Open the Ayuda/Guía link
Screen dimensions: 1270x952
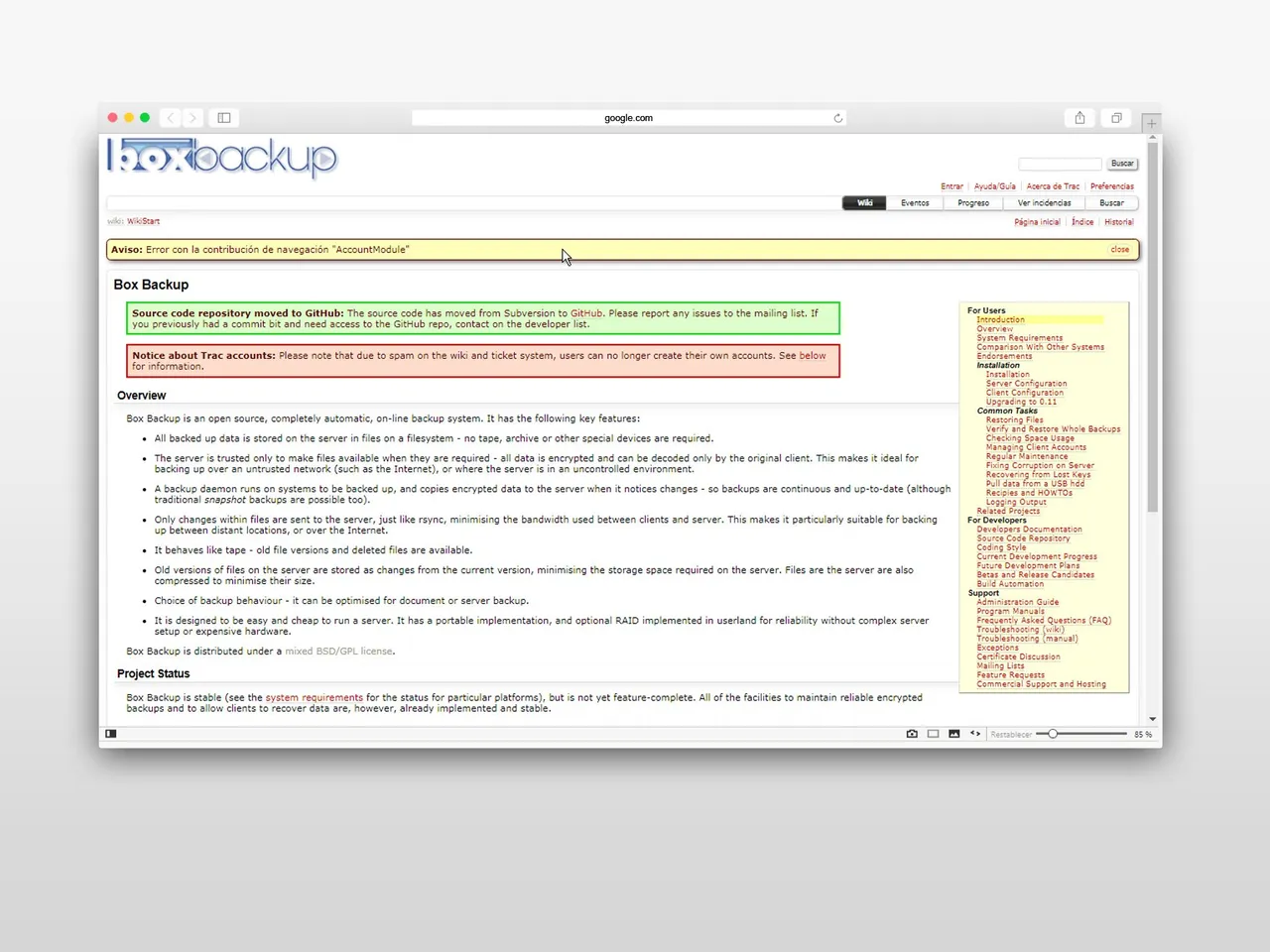click(x=994, y=186)
